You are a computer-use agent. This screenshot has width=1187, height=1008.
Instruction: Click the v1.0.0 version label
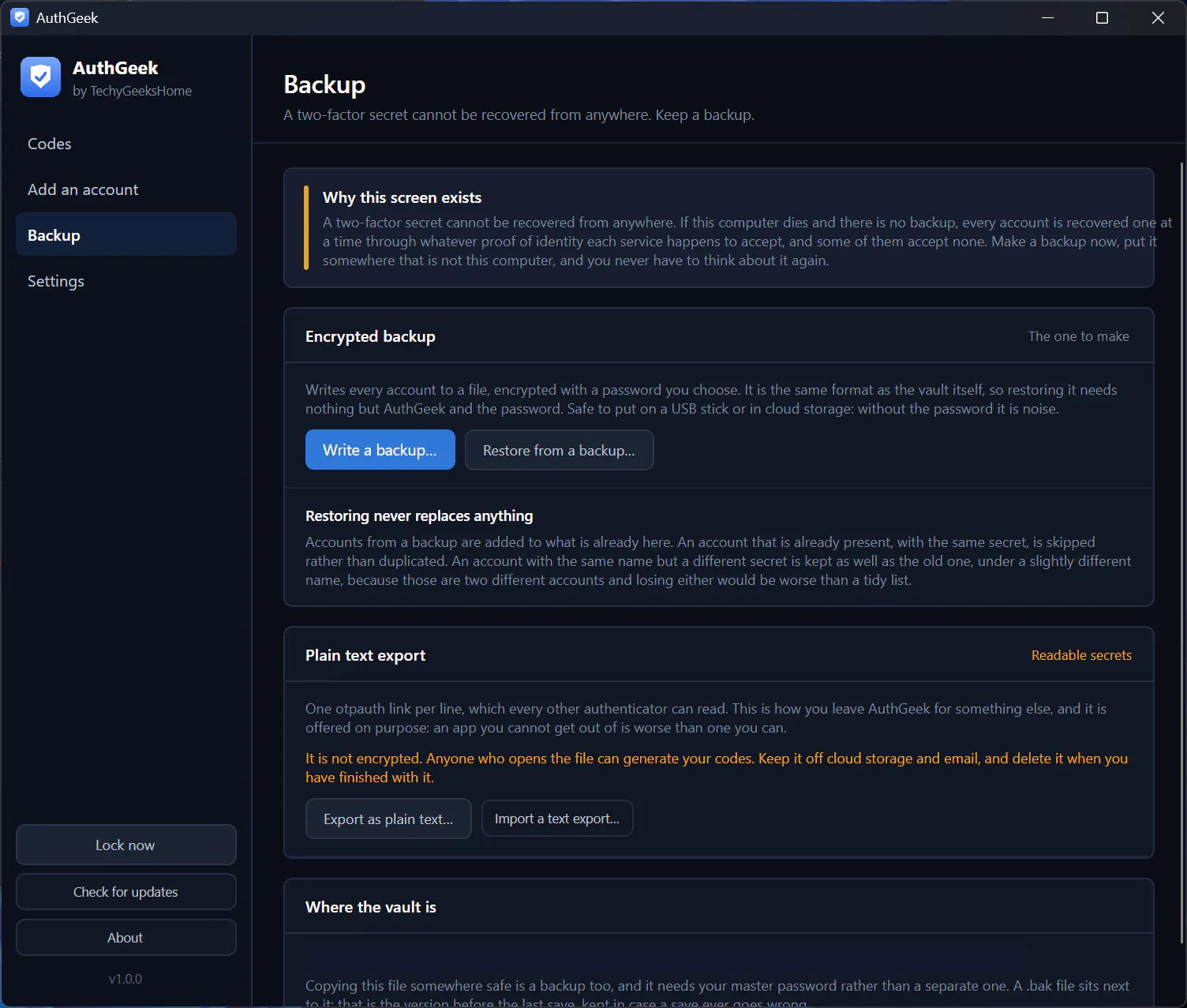point(125,979)
